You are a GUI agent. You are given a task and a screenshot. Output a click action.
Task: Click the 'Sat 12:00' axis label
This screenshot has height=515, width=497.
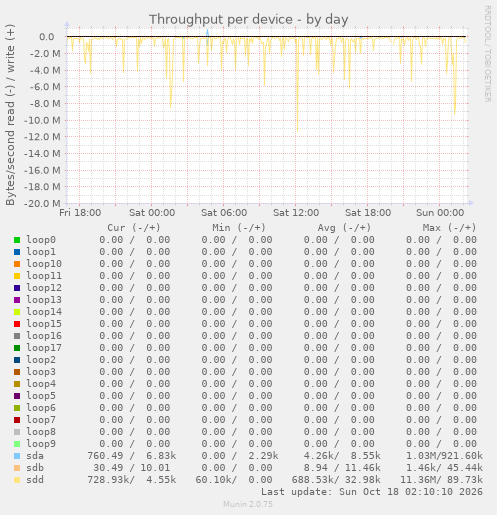(296, 213)
